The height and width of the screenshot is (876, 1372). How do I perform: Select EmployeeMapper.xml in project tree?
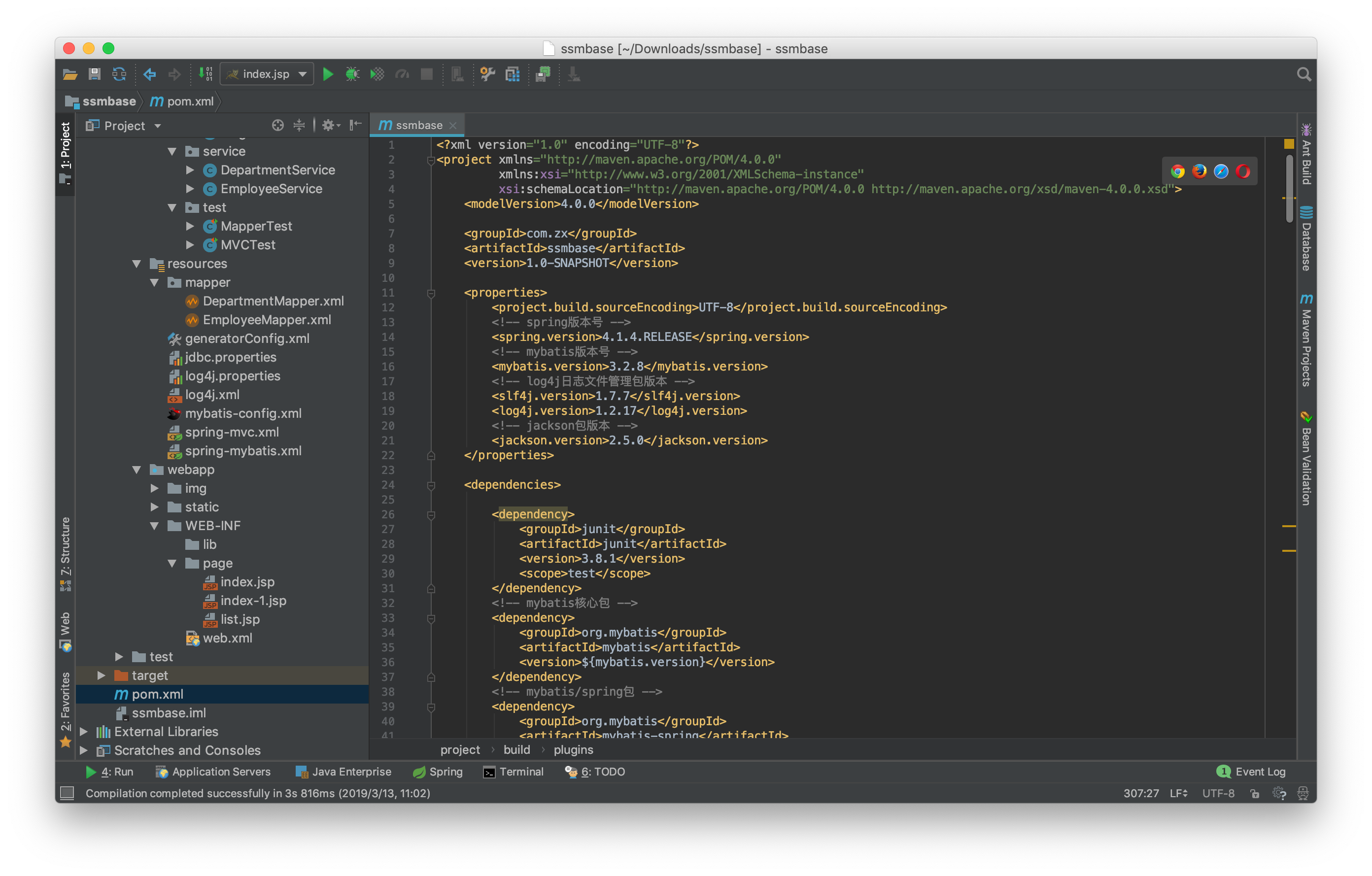click(267, 320)
